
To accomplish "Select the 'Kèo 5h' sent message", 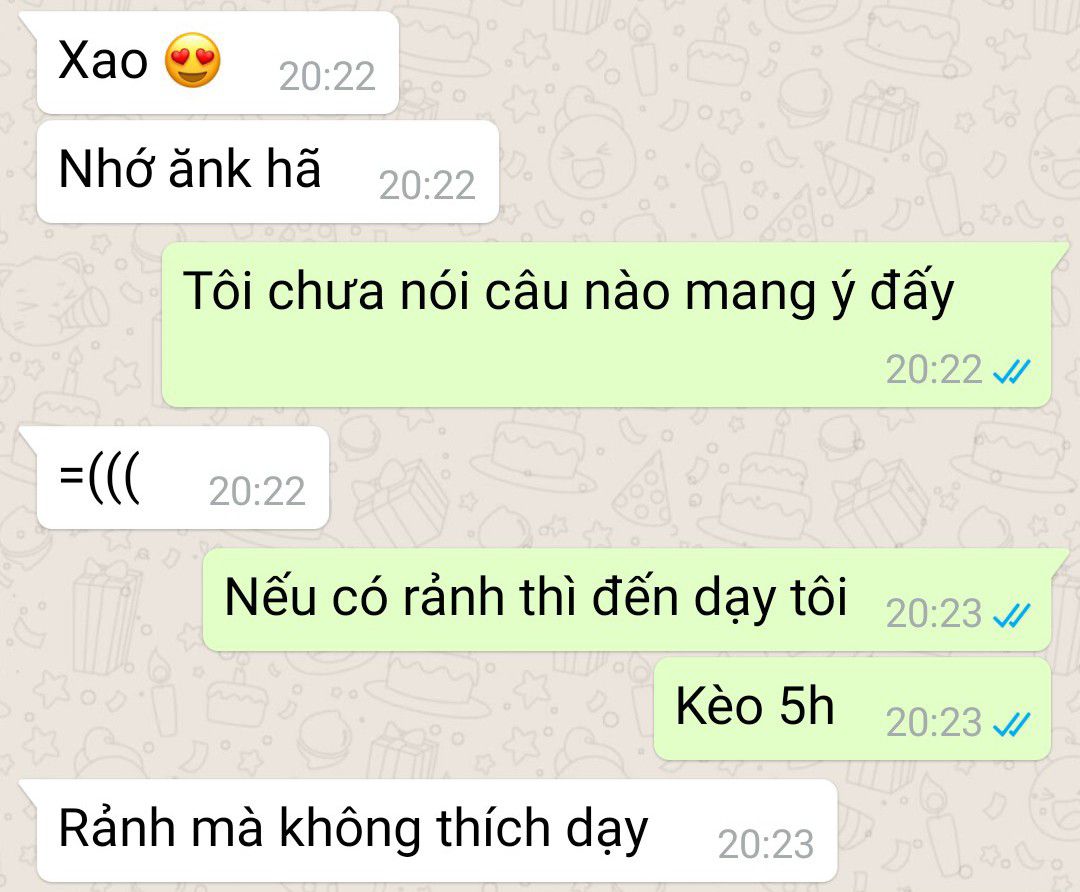I will pyautogui.click(x=852, y=709).
